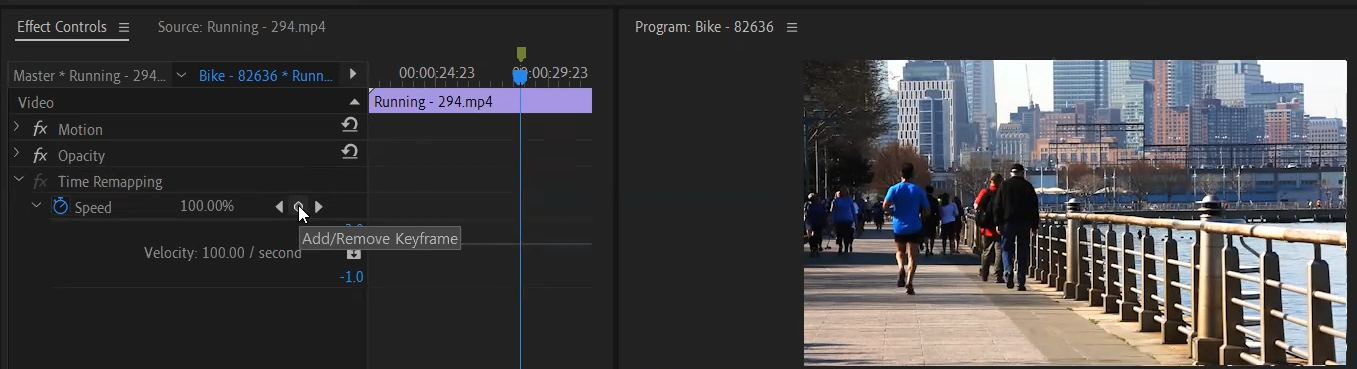This screenshot has width=1357, height=369.
Task: Click the Program monitor video preview
Action: [x=1075, y=212]
